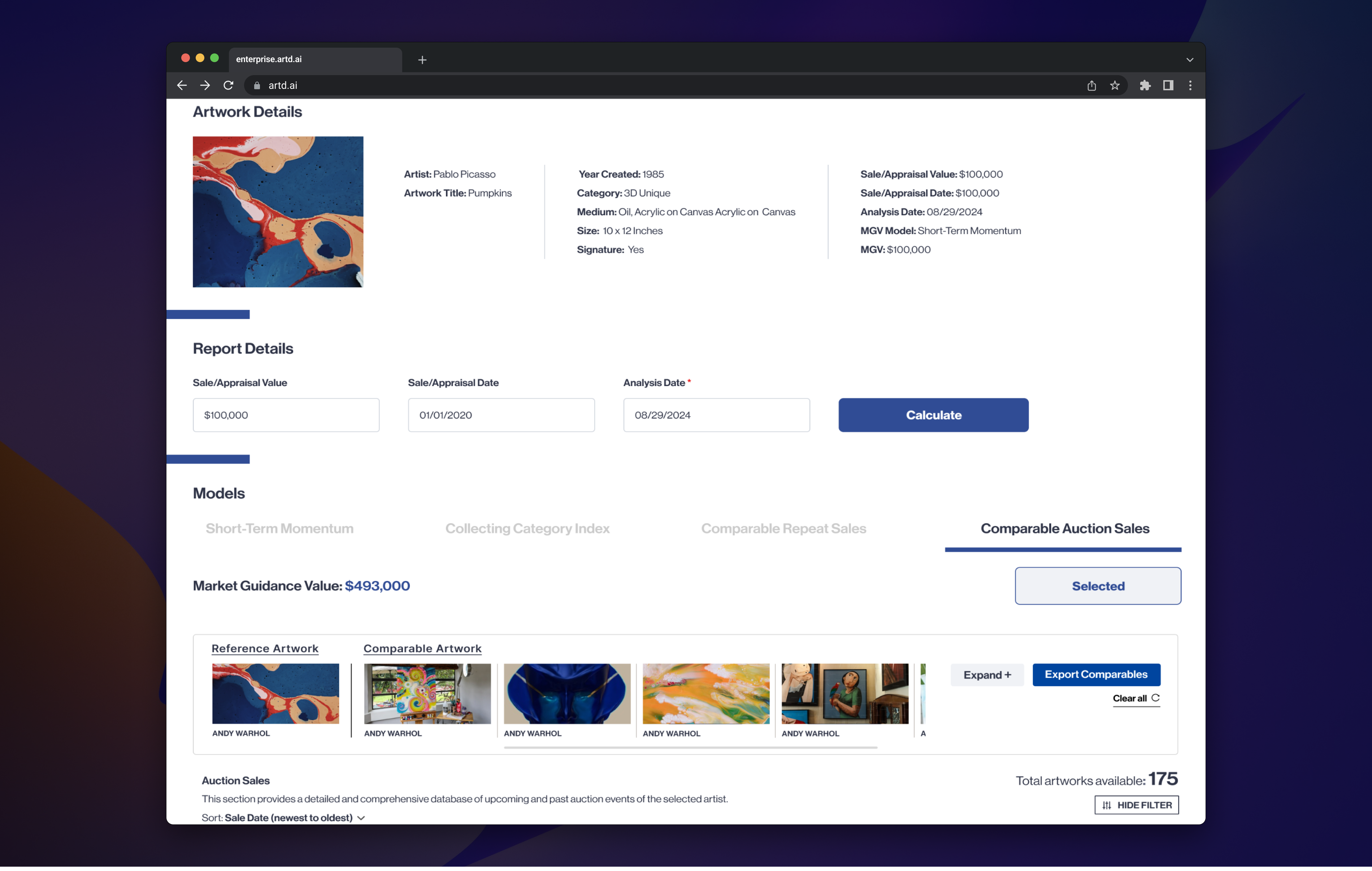Click the total artworks count 175
Image resolution: width=1372 pixels, height=871 pixels.
pos(1162,779)
